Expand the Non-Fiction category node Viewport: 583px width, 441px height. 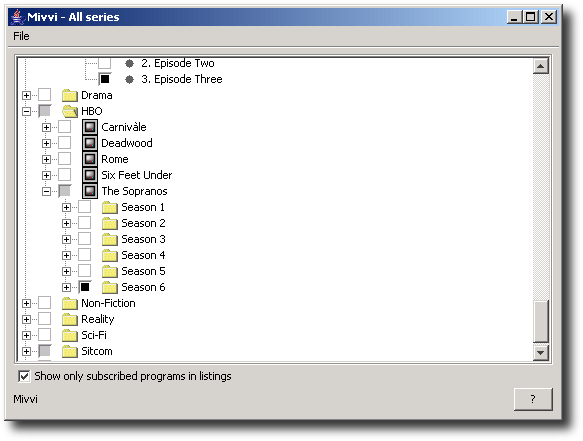pyautogui.click(x=26, y=303)
